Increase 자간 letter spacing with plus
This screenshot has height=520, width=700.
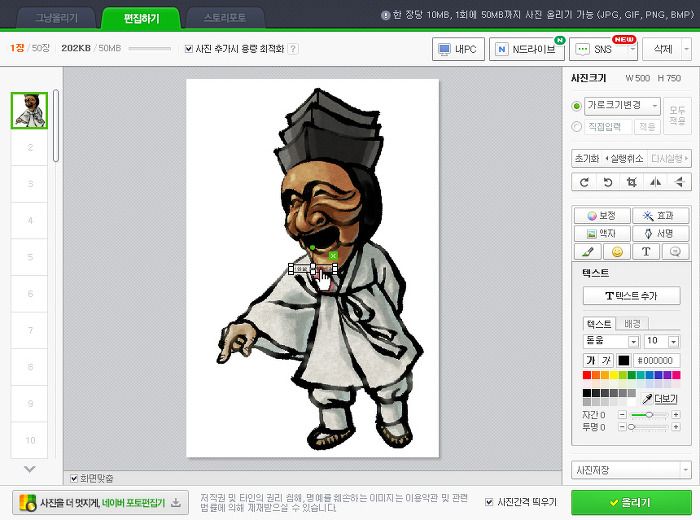(x=676, y=415)
